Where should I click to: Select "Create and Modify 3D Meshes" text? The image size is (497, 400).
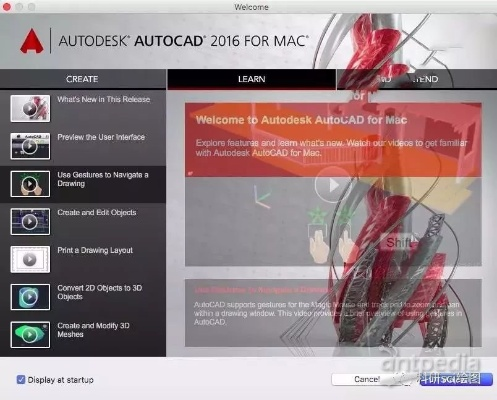pyautogui.click(x=93, y=330)
